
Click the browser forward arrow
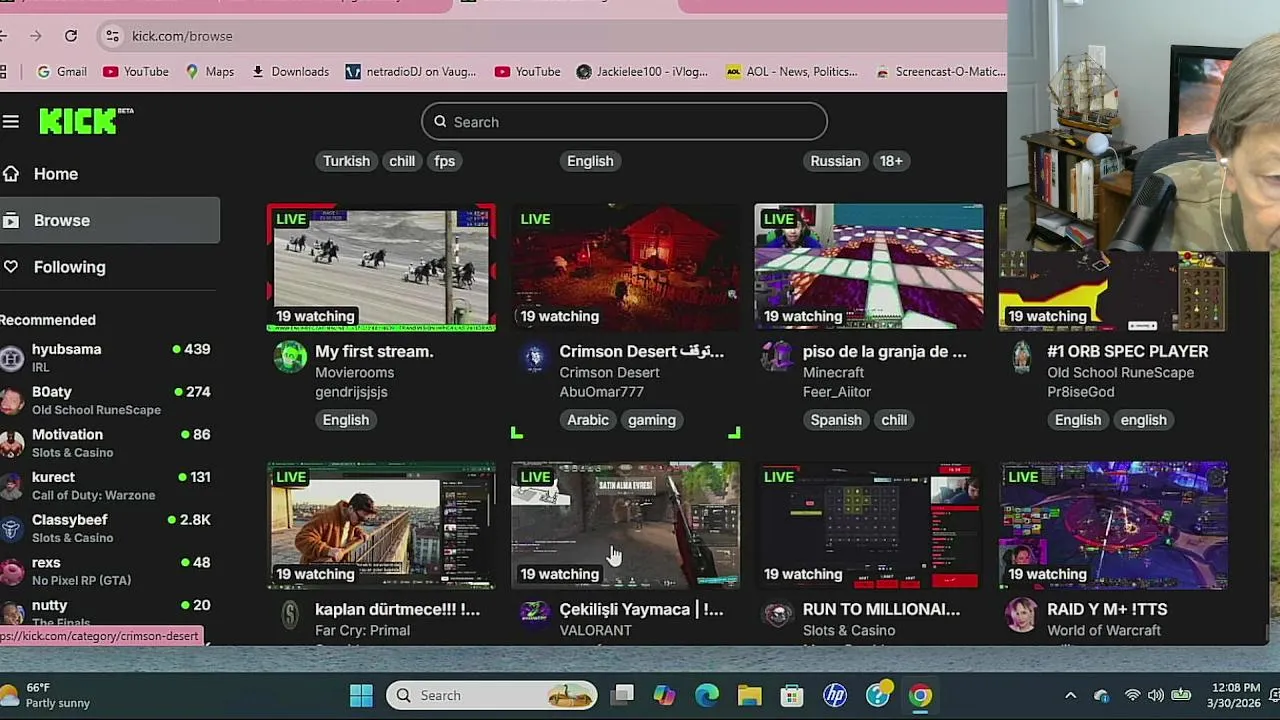click(x=36, y=36)
